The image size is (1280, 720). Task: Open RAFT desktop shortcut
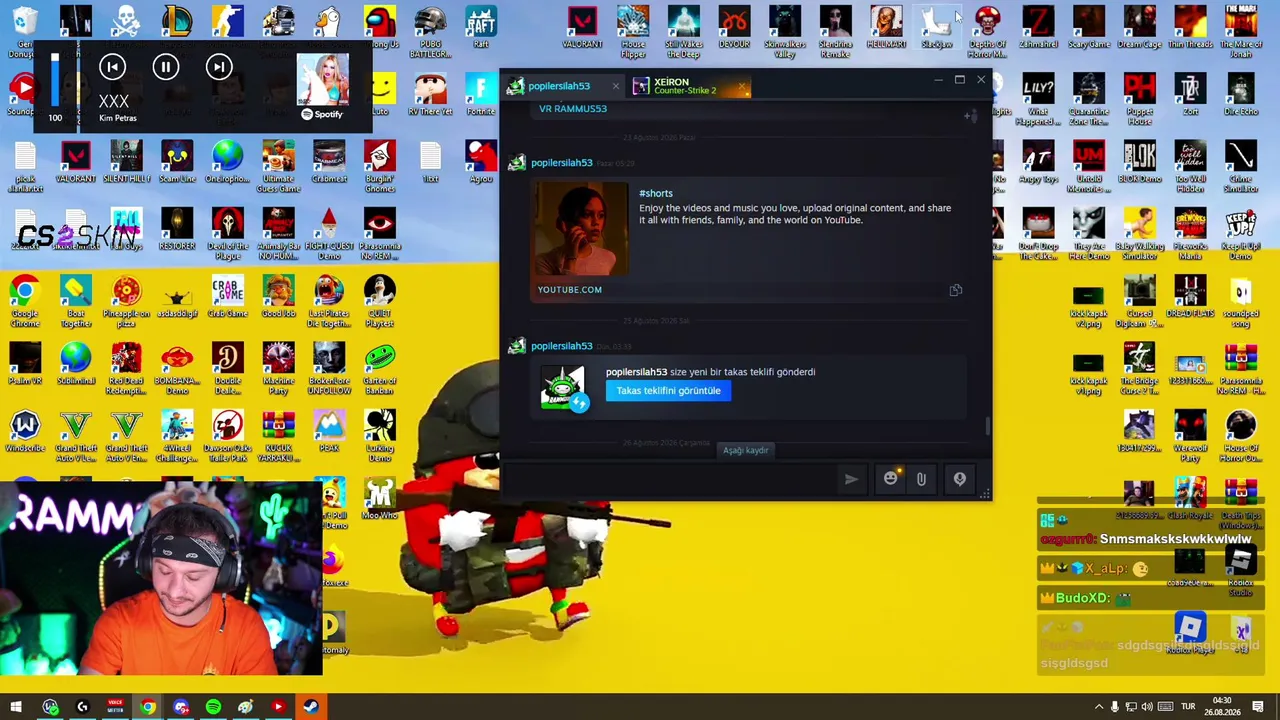(481, 27)
